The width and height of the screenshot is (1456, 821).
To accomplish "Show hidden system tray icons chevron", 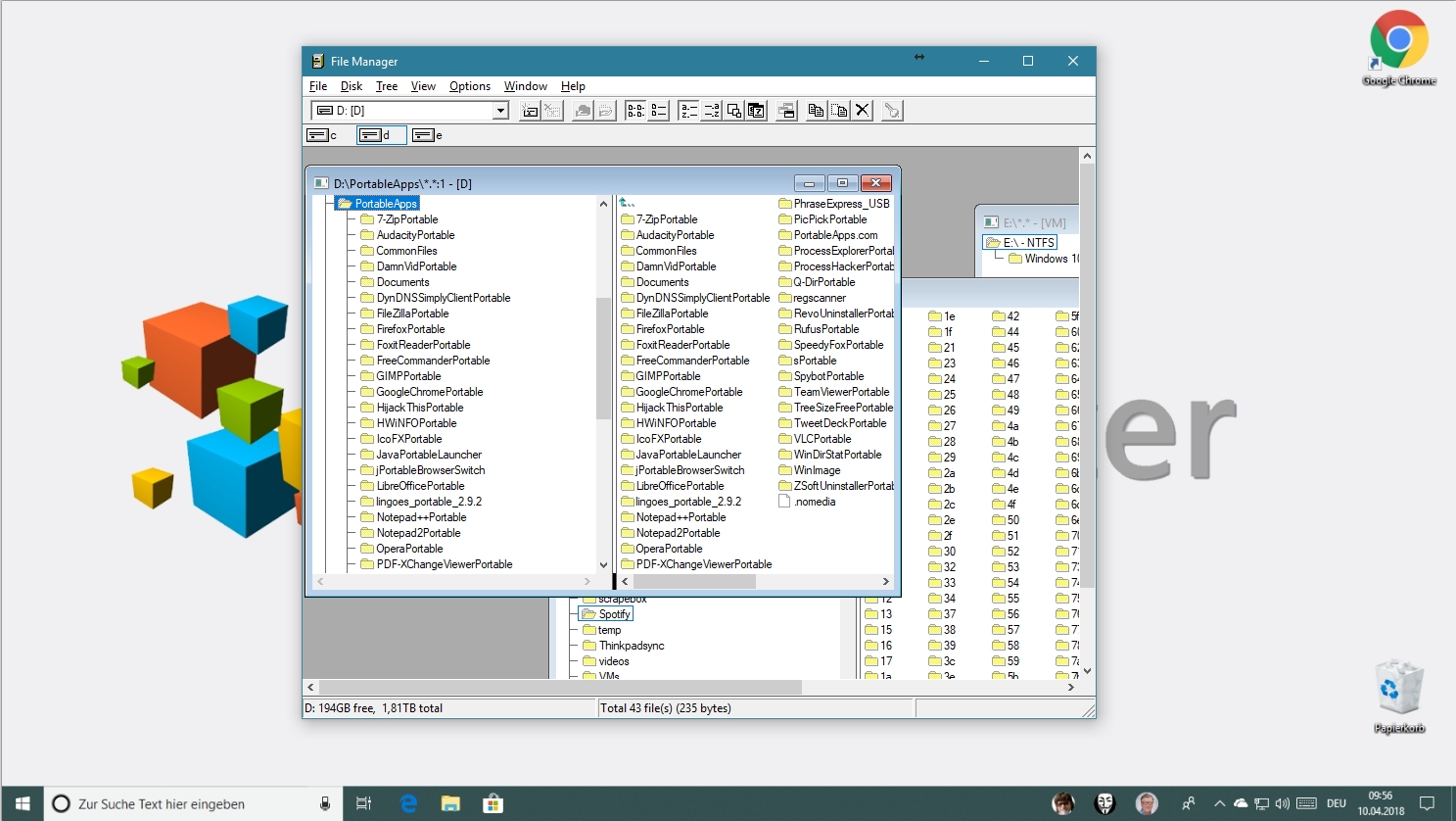I will click(x=1219, y=803).
